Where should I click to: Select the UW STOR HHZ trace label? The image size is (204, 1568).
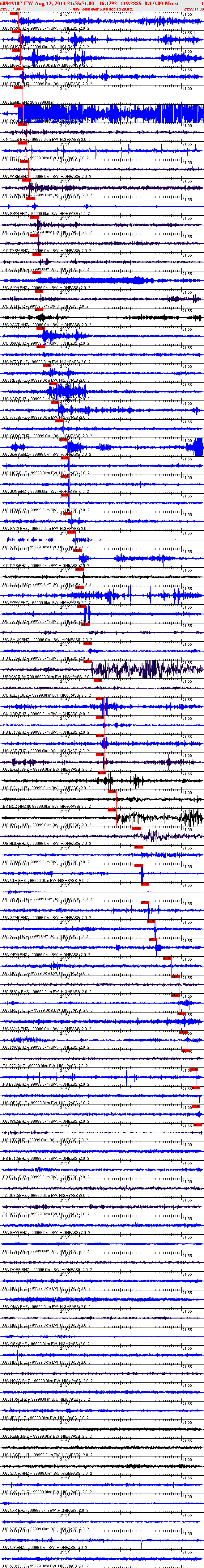48,1474
